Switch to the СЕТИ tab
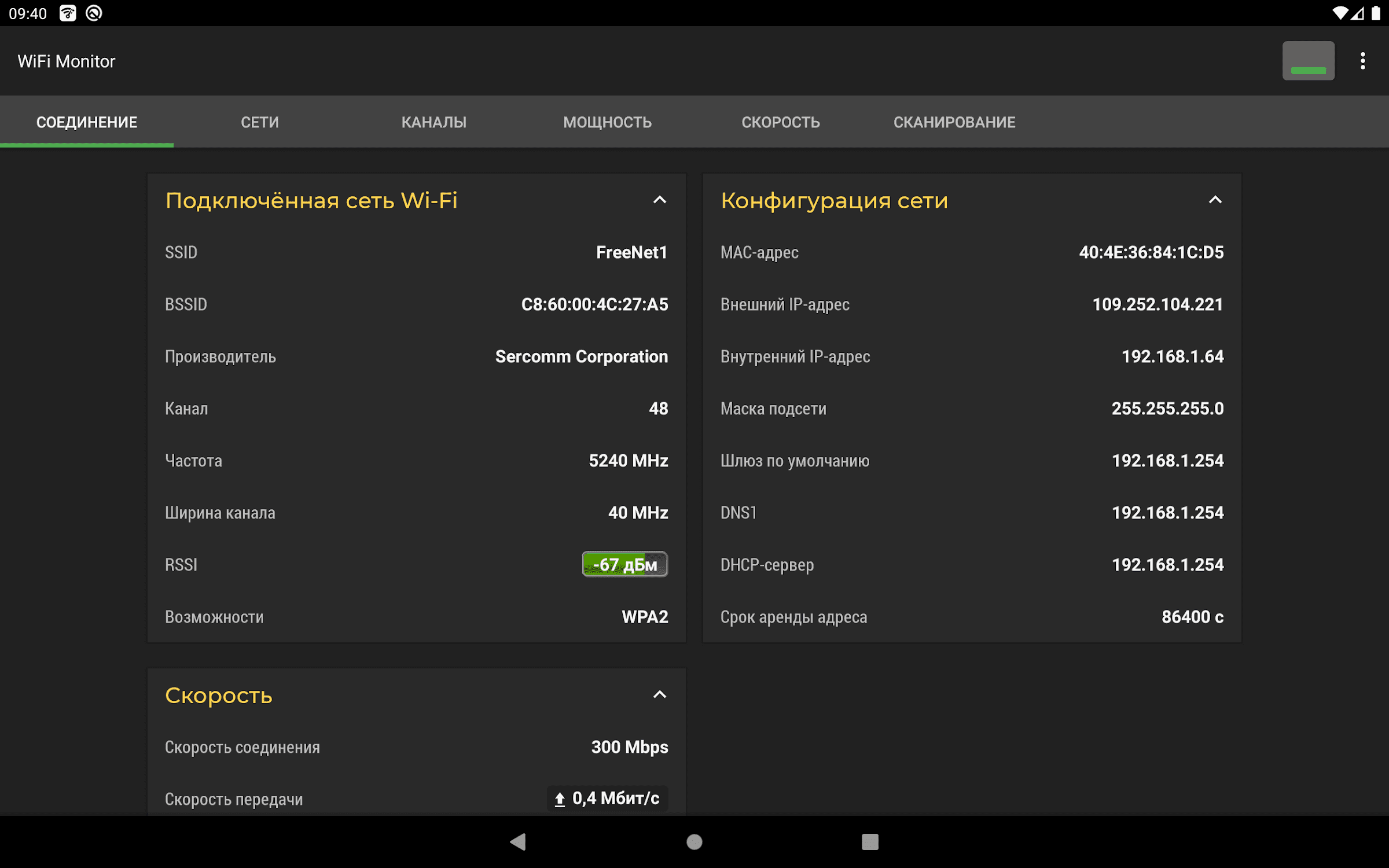Image resolution: width=1389 pixels, height=868 pixels. click(x=260, y=122)
